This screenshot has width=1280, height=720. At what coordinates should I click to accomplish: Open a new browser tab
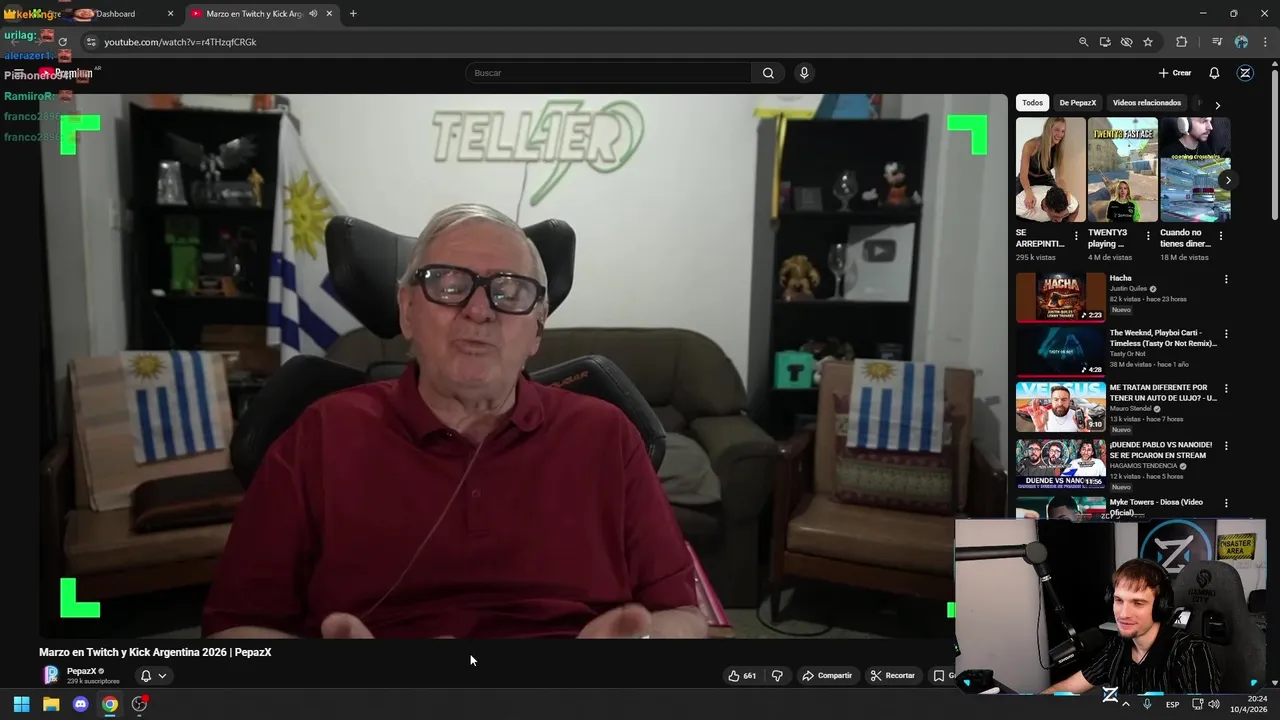pos(353,14)
